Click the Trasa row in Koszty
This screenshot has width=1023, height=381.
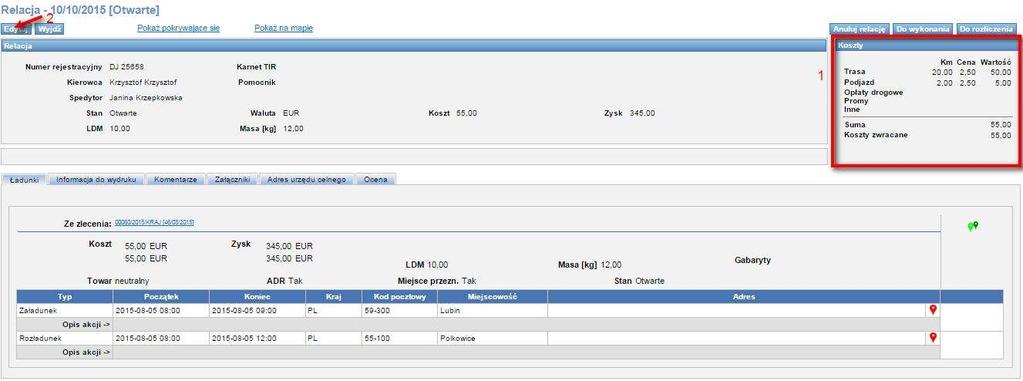(927, 72)
